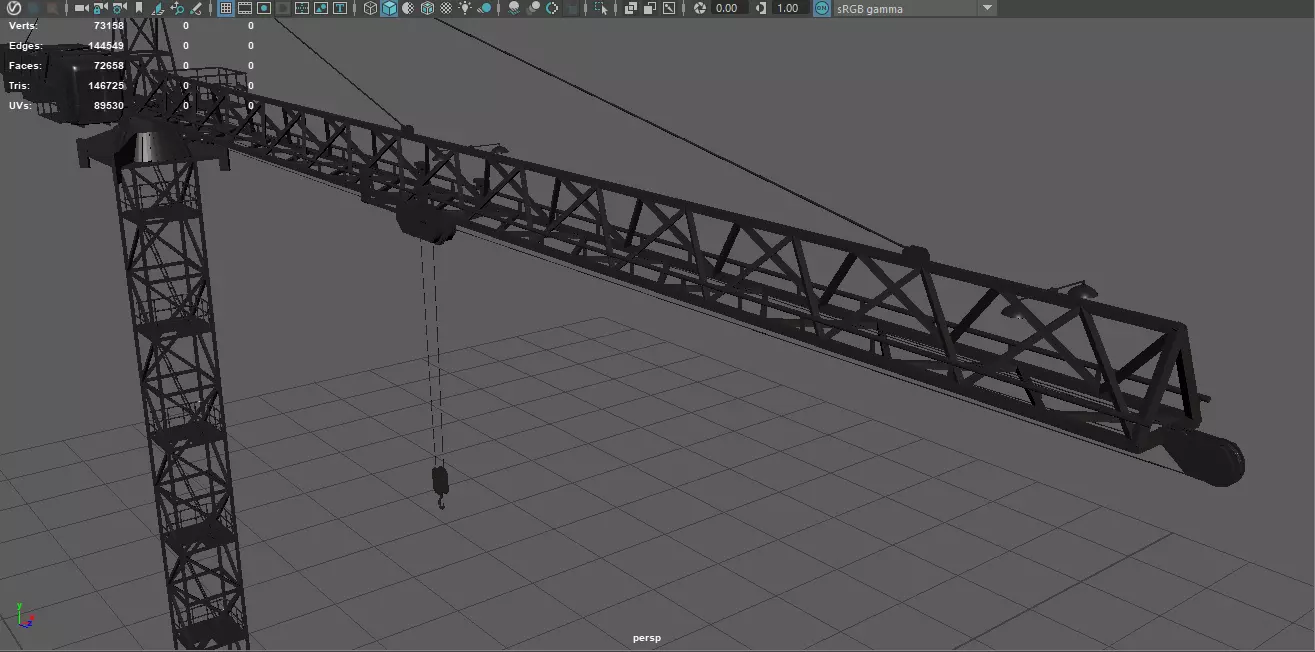Open the sRGB gamma view transform dropdown

coord(914,8)
